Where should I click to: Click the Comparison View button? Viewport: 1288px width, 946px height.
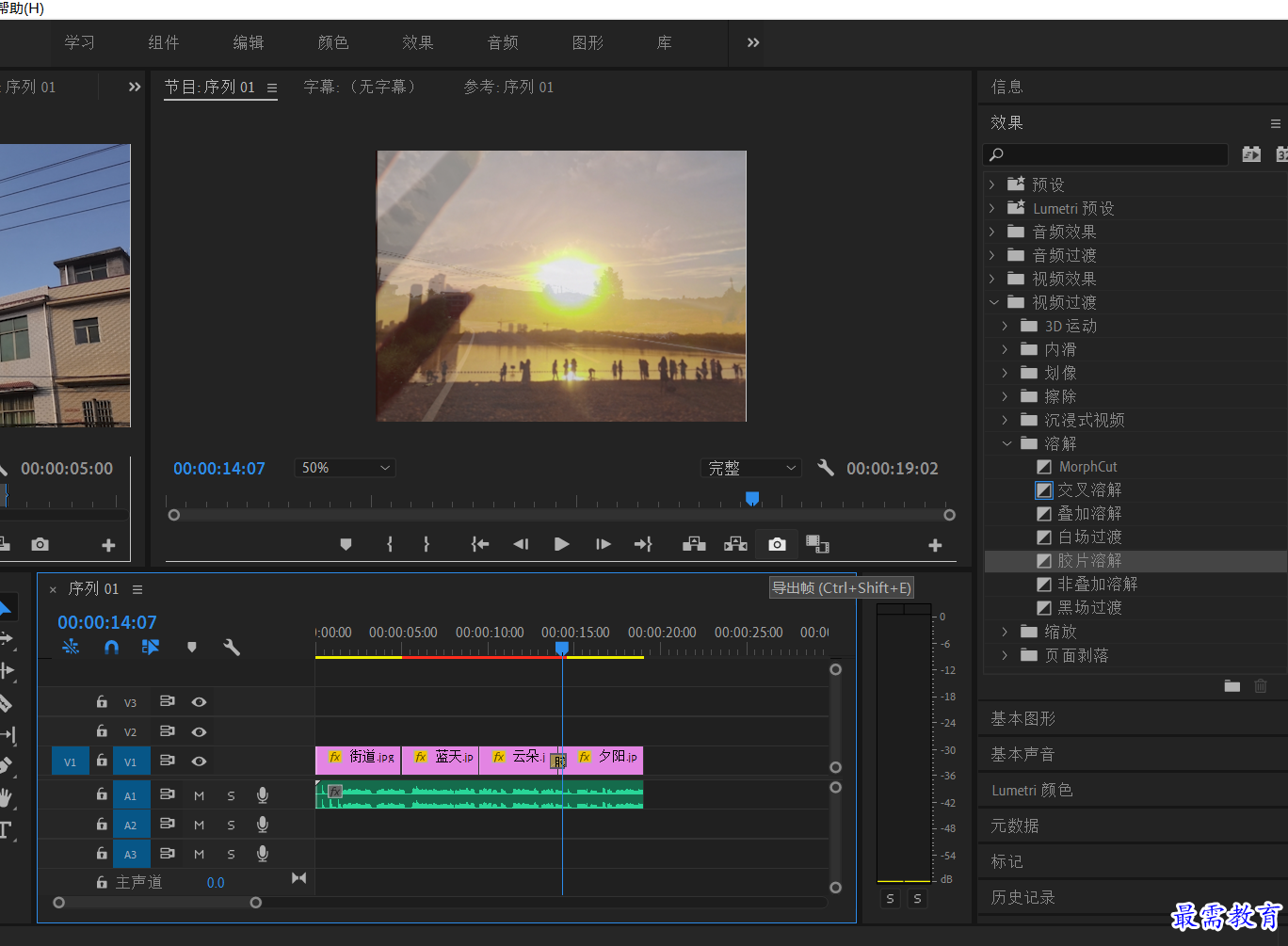click(817, 544)
